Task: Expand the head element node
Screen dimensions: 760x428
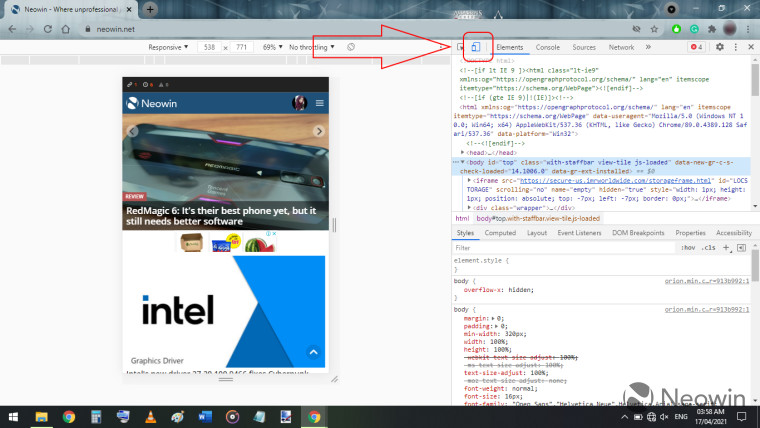Action: pos(462,152)
